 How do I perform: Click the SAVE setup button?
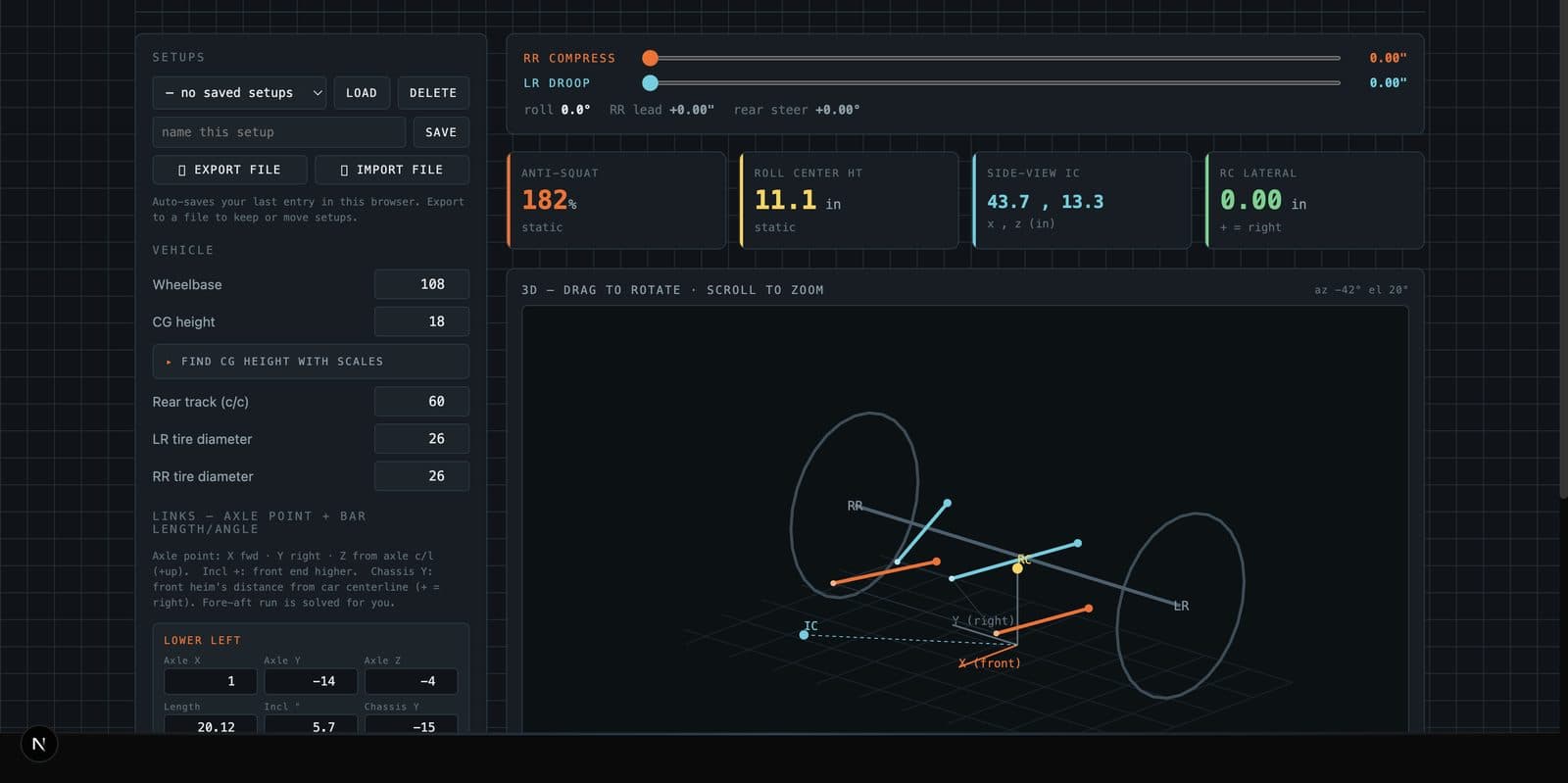point(441,132)
